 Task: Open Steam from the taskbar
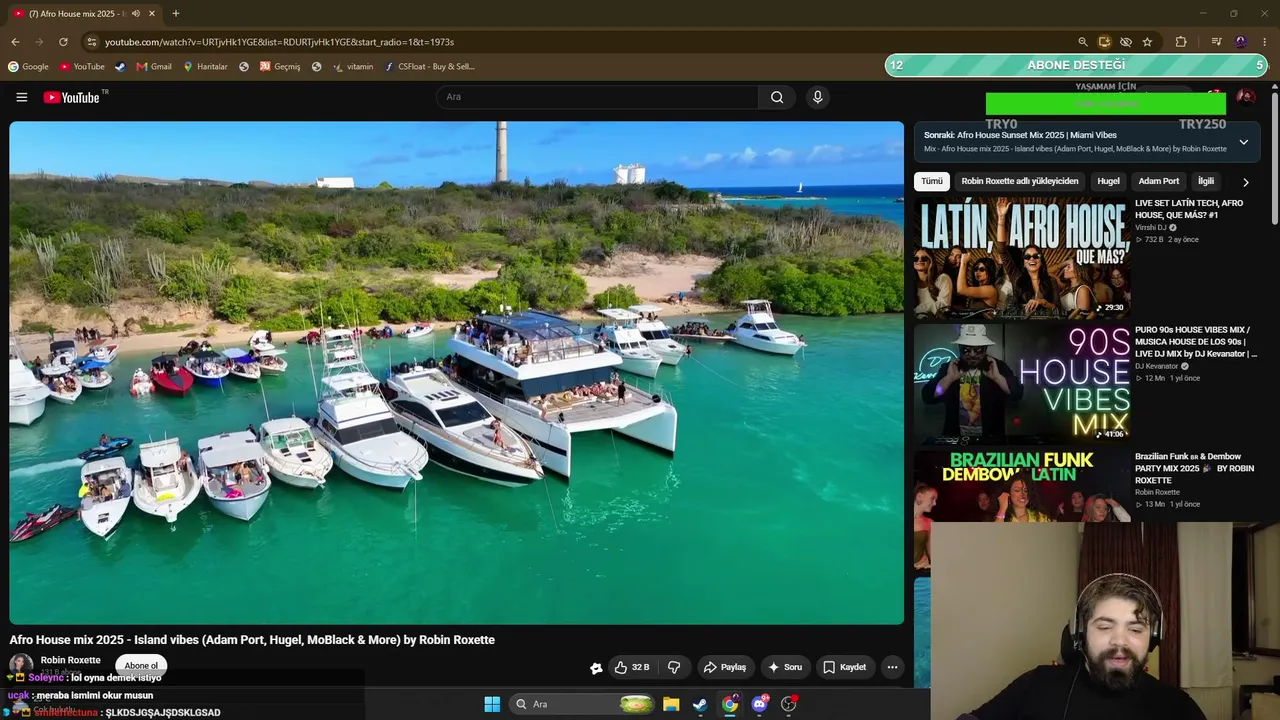pos(700,704)
